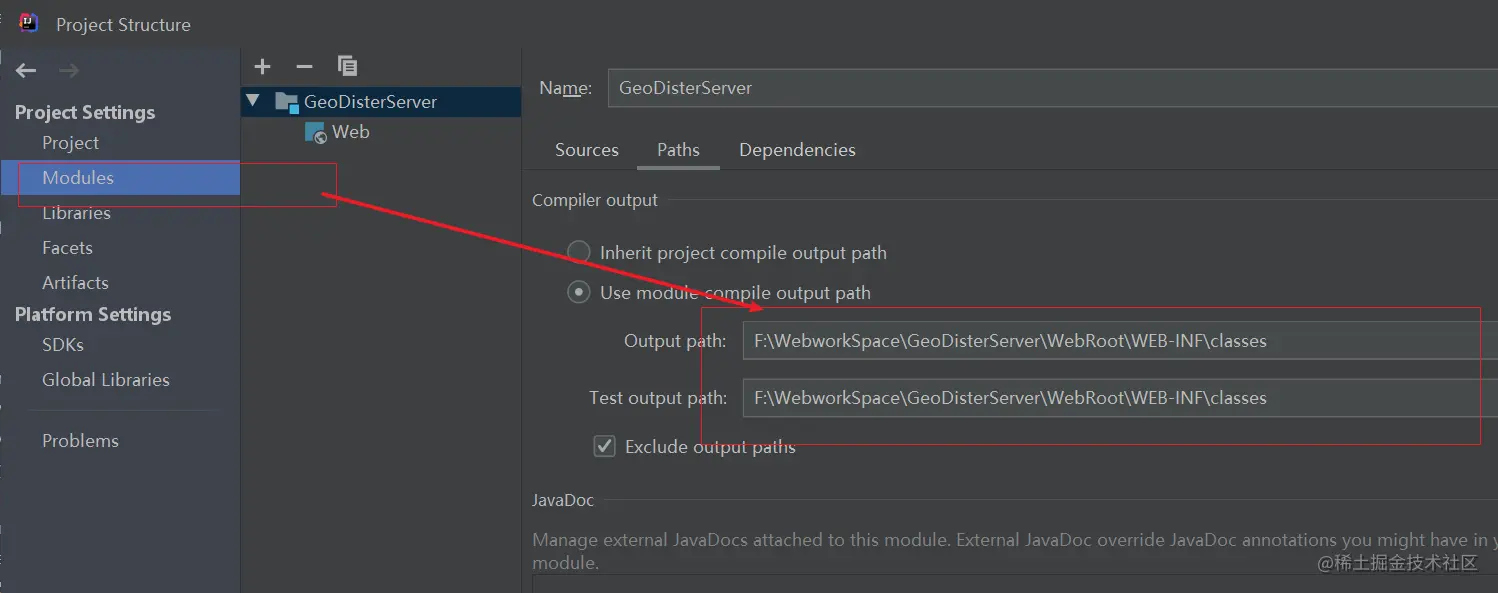Switch to the Sources tab

click(x=586, y=150)
